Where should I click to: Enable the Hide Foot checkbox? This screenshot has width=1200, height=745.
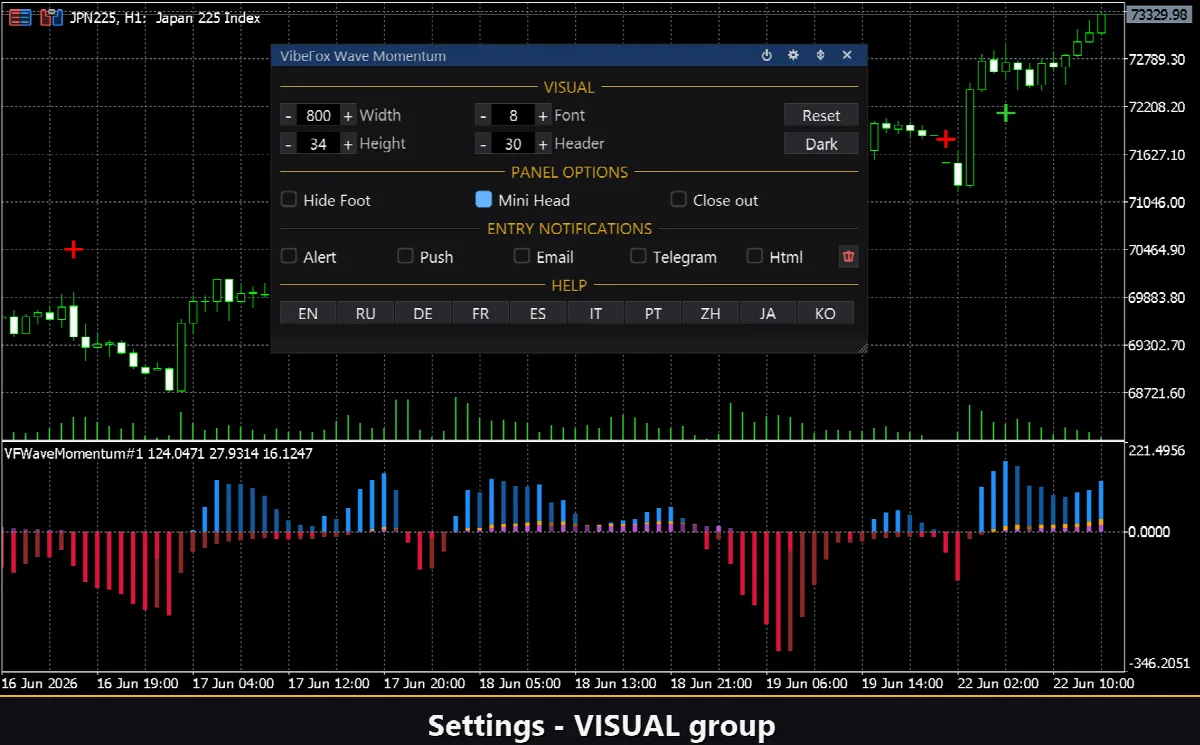pyautogui.click(x=288, y=200)
